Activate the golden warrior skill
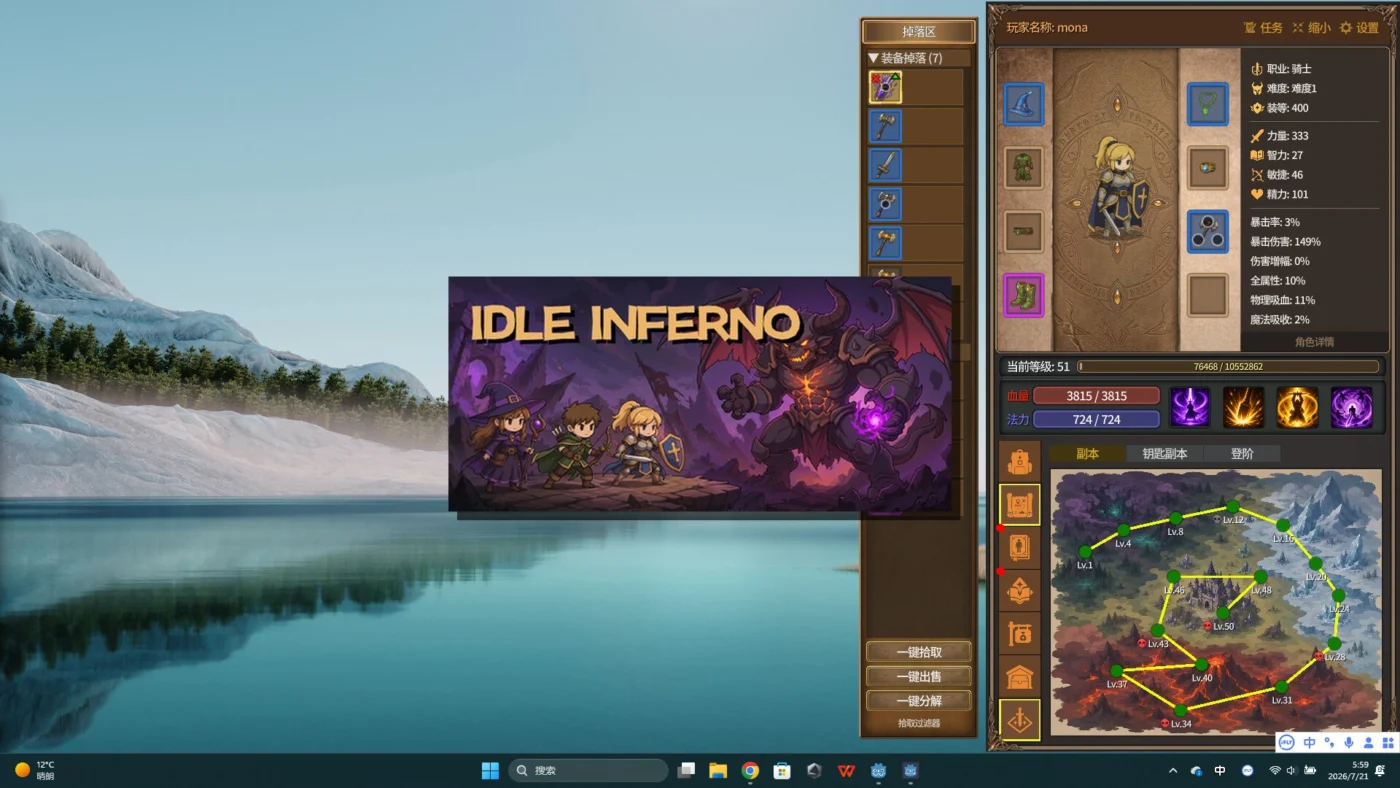1400x788 pixels. (x=1298, y=407)
